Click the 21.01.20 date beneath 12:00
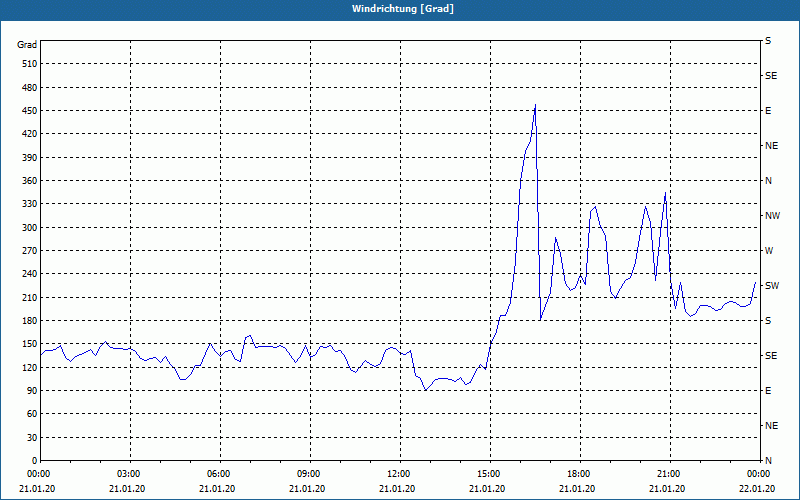 pos(397,489)
